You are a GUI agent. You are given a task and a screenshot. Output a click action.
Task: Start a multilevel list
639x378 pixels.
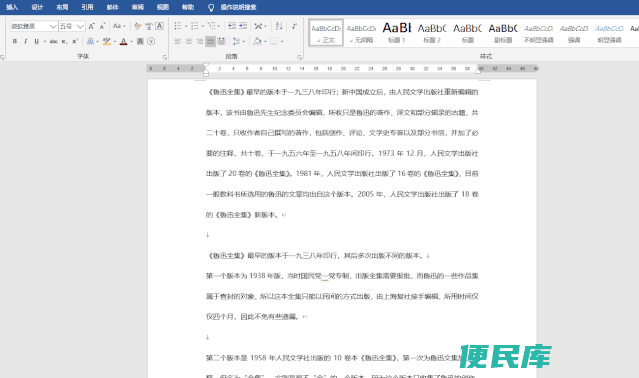pyautogui.click(x=212, y=26)
